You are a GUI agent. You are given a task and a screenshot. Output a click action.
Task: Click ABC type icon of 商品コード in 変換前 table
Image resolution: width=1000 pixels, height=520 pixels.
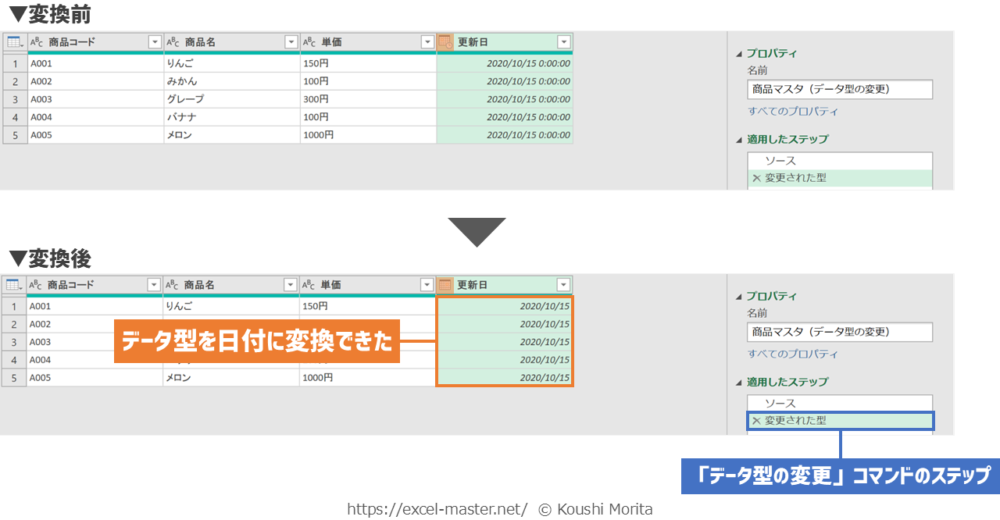click(37, 42)
